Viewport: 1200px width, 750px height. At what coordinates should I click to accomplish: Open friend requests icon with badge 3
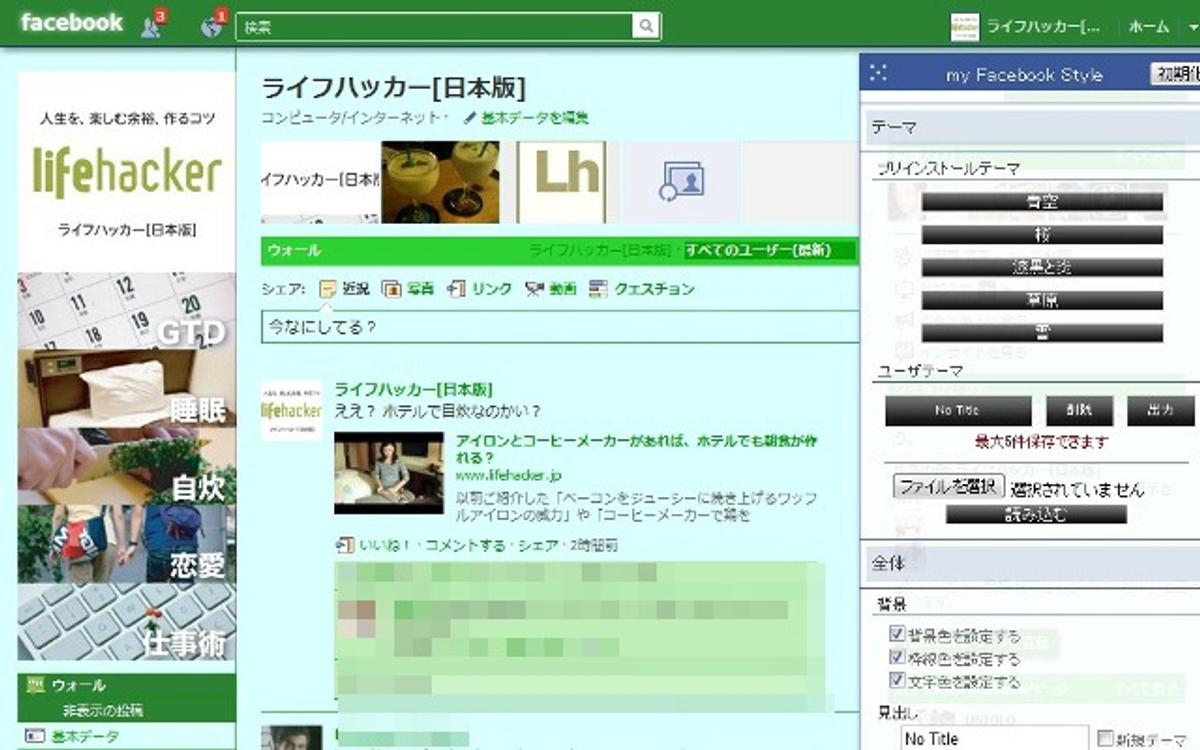click(152, 24)
